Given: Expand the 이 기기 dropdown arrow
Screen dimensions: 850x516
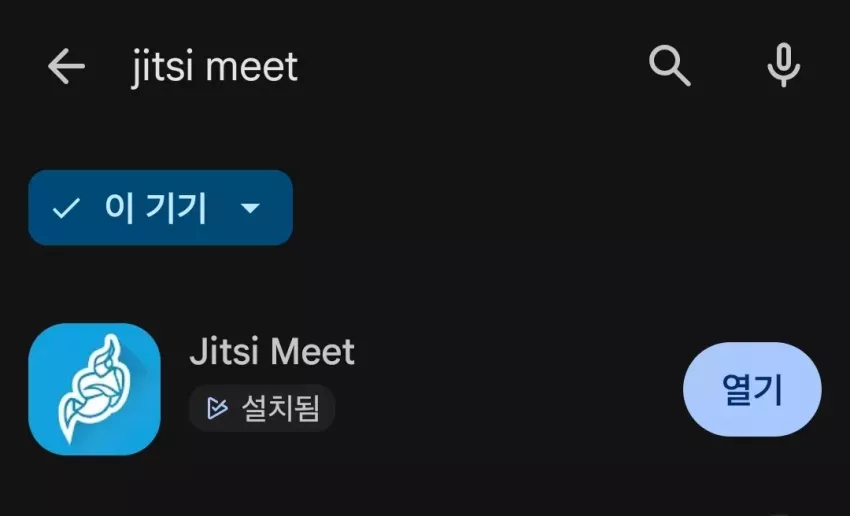Looking at the screenshot, I should pyautogui.click(x=250, y=208).
